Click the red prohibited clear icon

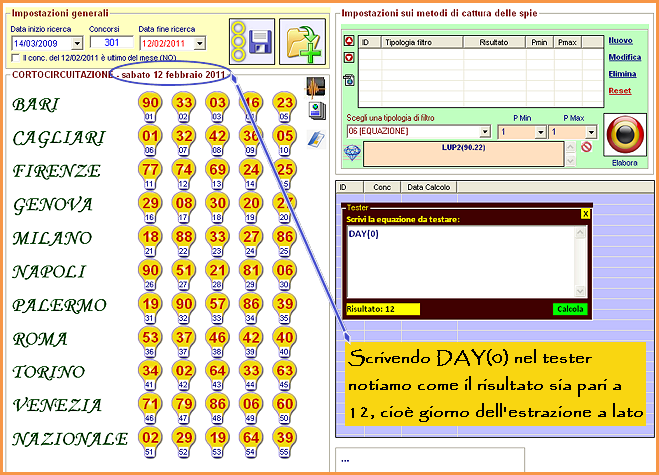pyautogui.click(x=586, y=147)
